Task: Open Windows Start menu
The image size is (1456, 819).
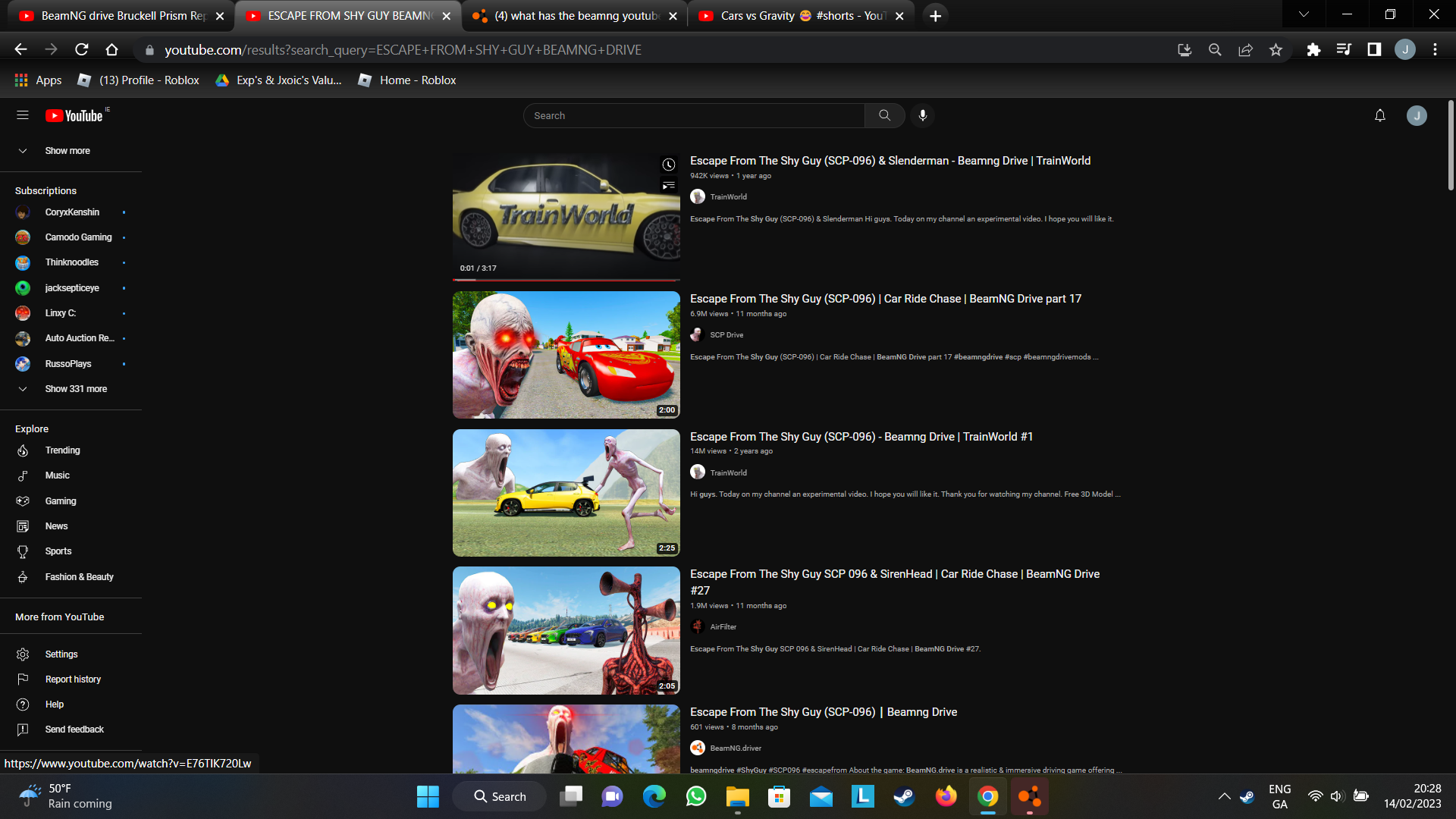Action: [x=428, y=796]
